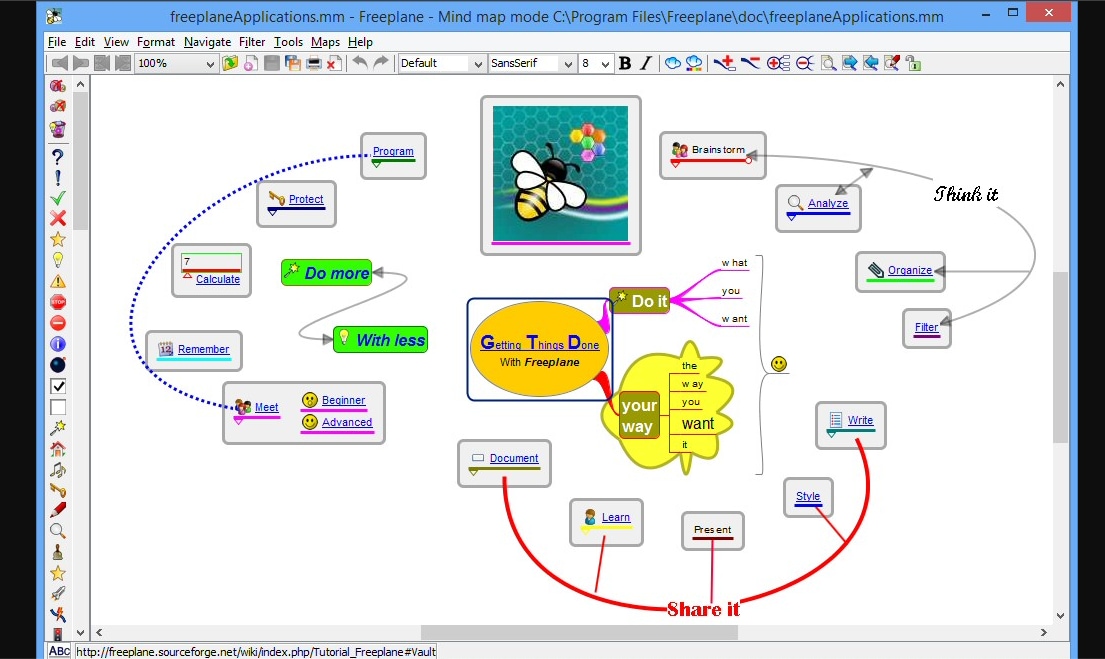
Task: Click the trash can remove-all-icons button
Action: tap(58, 129)
